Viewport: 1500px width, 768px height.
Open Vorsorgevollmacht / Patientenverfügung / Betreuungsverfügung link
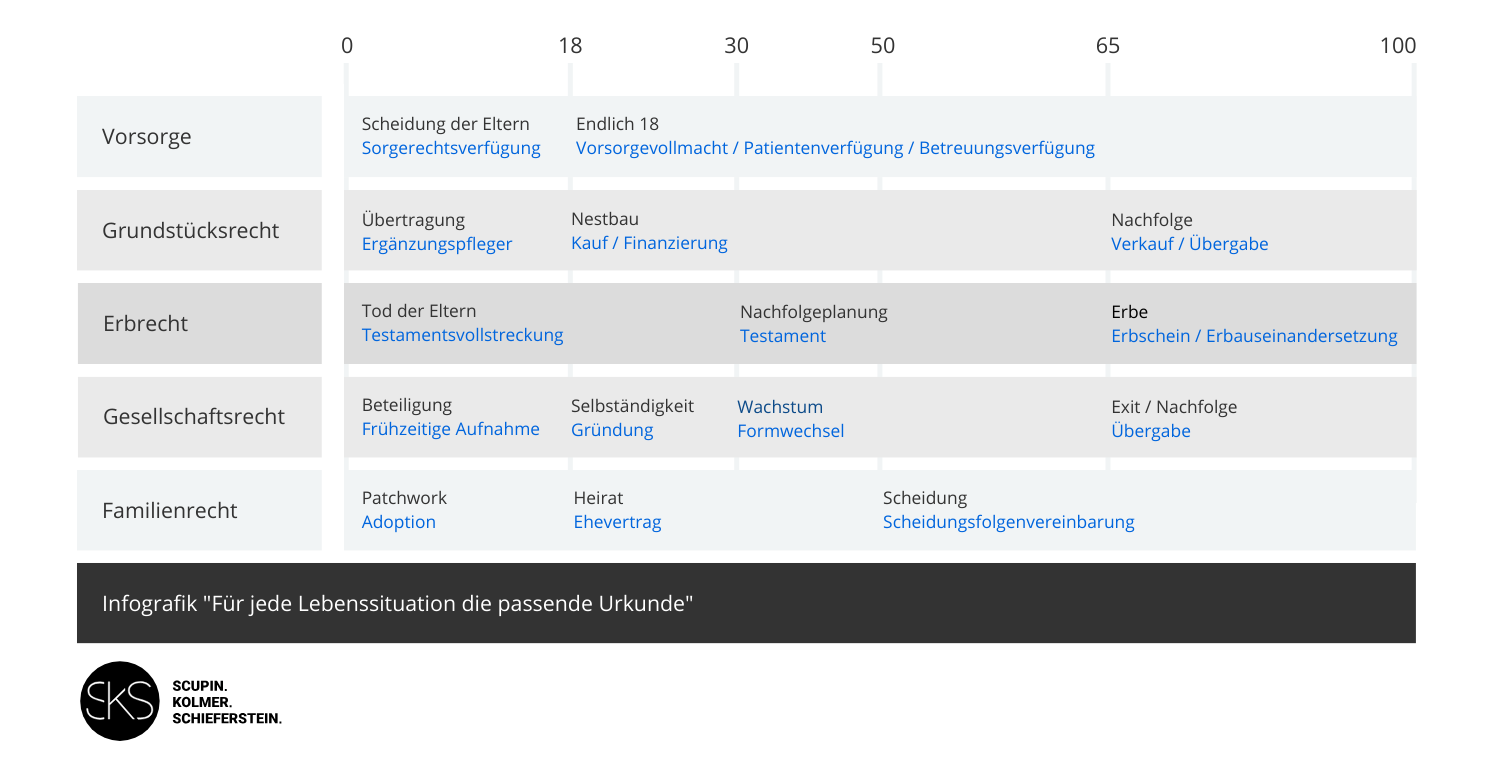tap(835, 149)
